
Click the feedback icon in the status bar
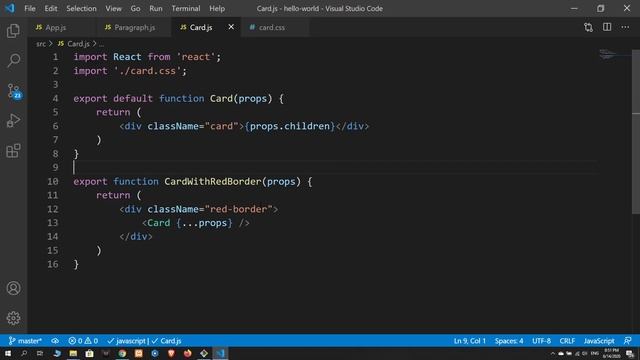628,341
